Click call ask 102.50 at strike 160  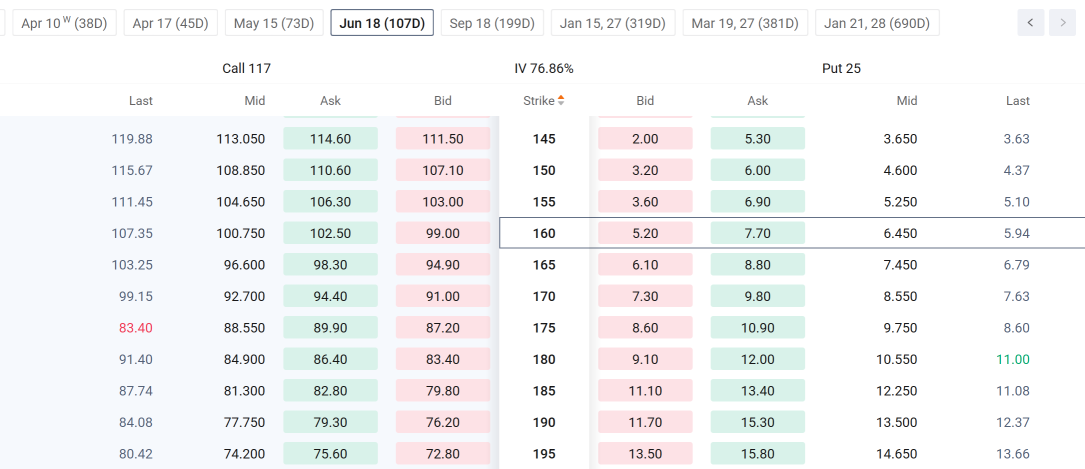(x=331, y=233)
